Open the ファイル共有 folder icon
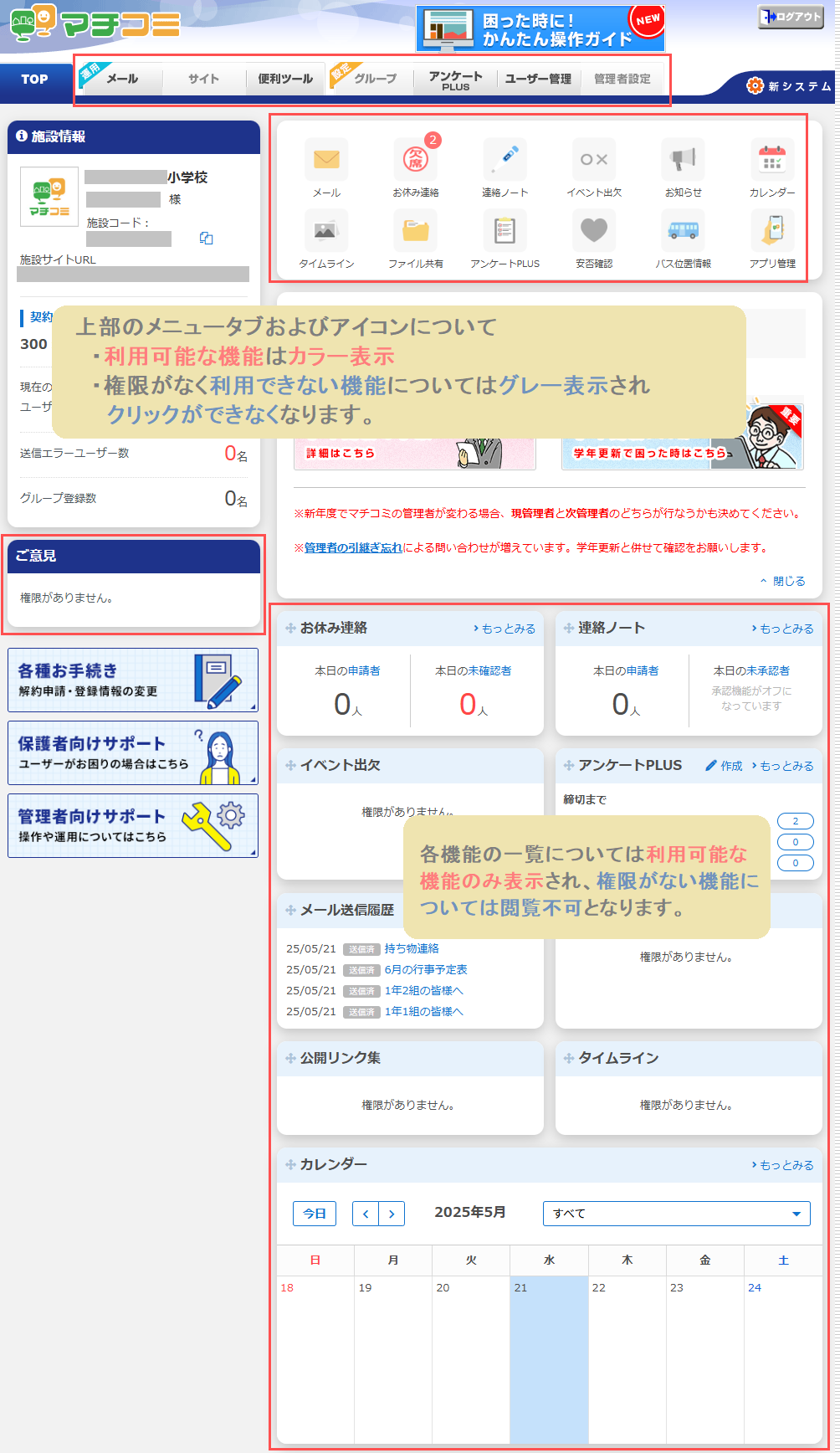The image size is (840, 1453). pos(416,230)
